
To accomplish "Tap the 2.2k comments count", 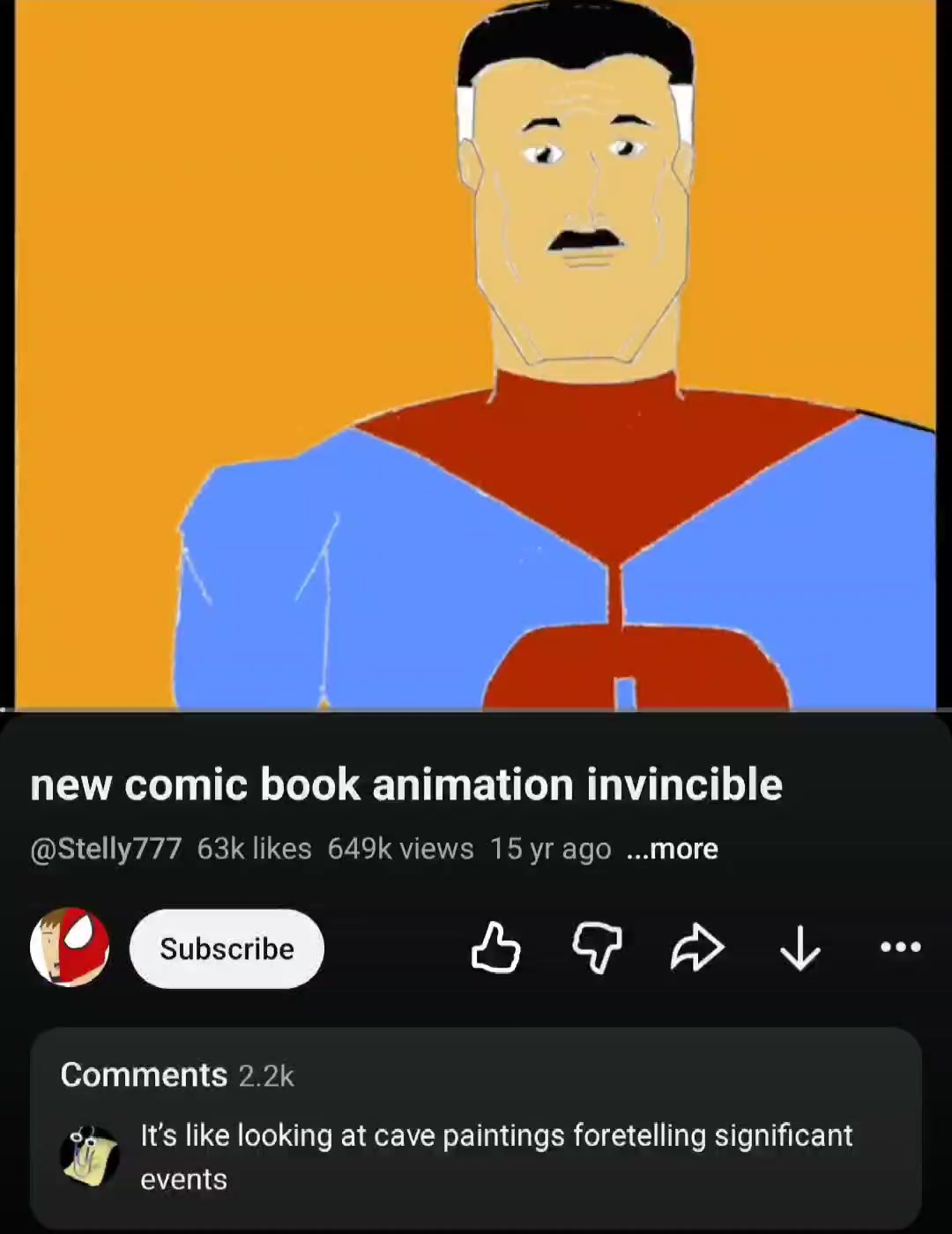I will tap(266, 1076).
